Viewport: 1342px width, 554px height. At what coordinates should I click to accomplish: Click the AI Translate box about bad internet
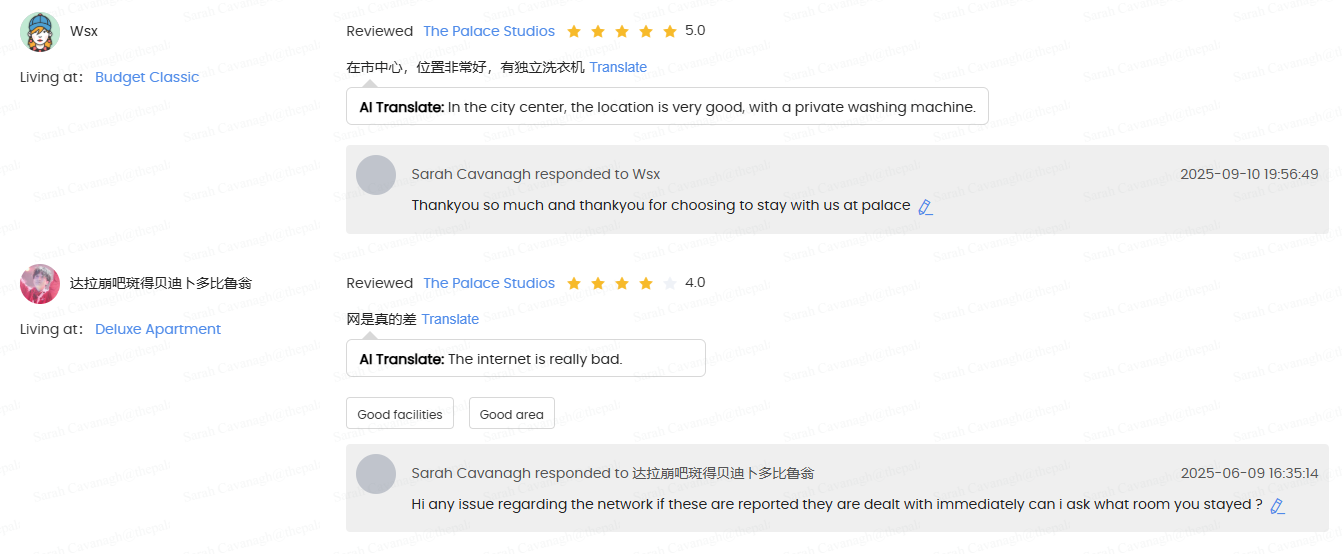525,359
